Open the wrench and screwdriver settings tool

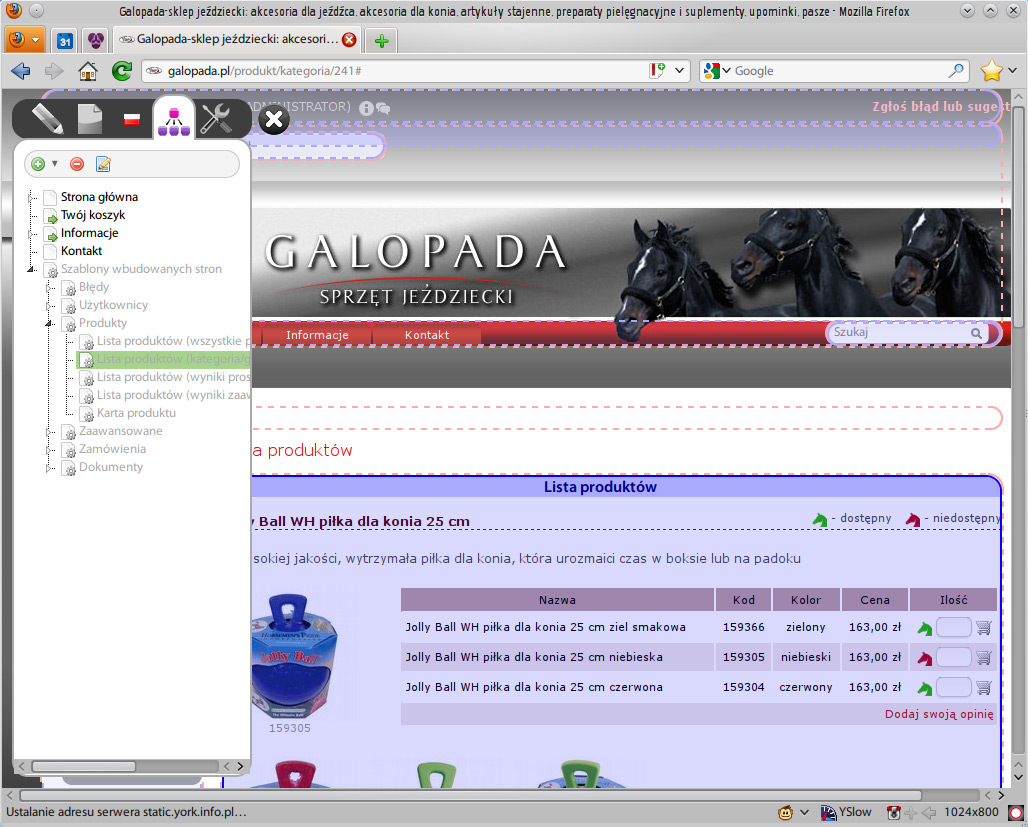pos(216,119)
